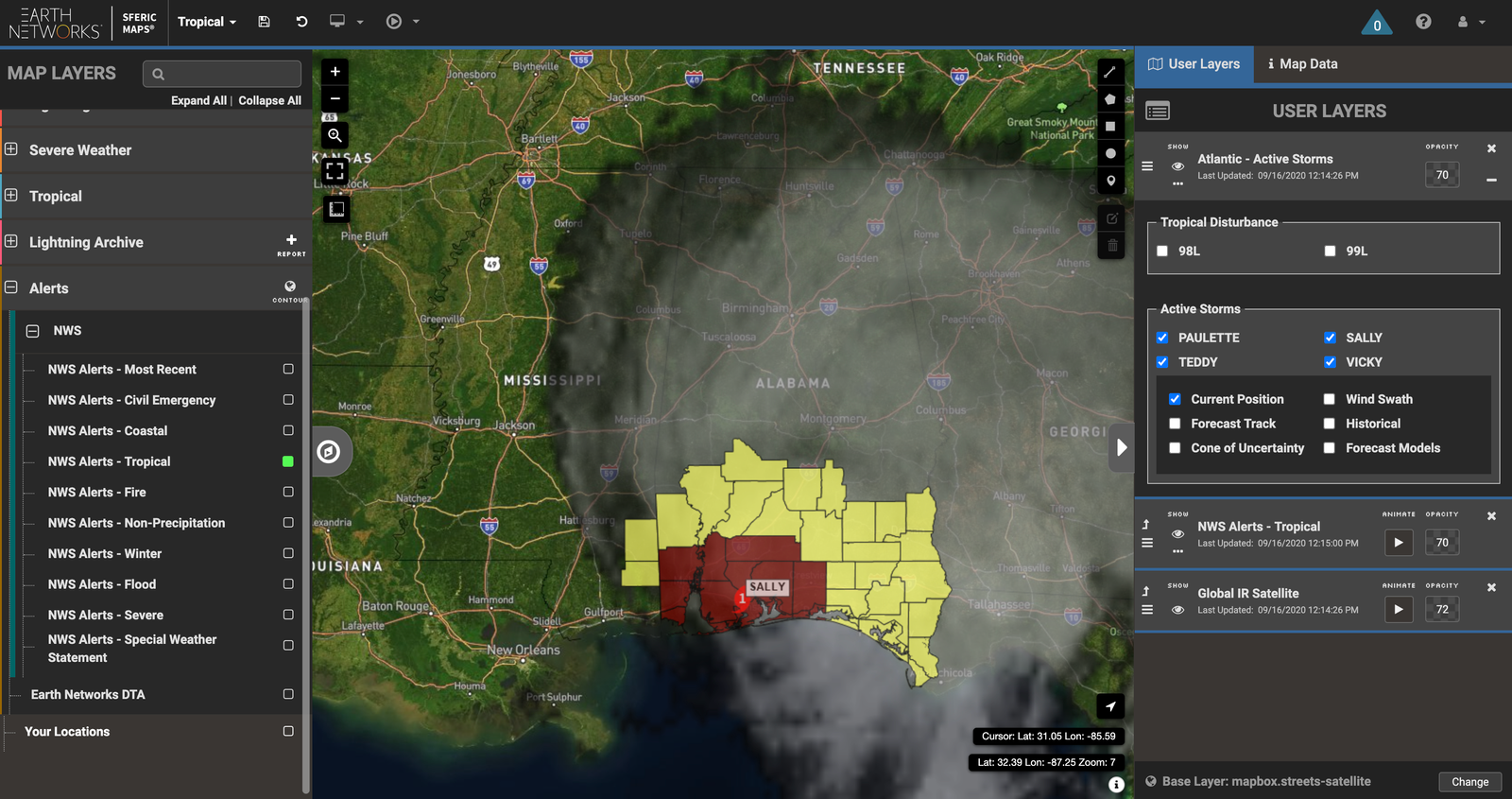This screenshot has height=799, width=1512.
Task: Expand the Severe Weather layer group
Action: coord(11,148)
